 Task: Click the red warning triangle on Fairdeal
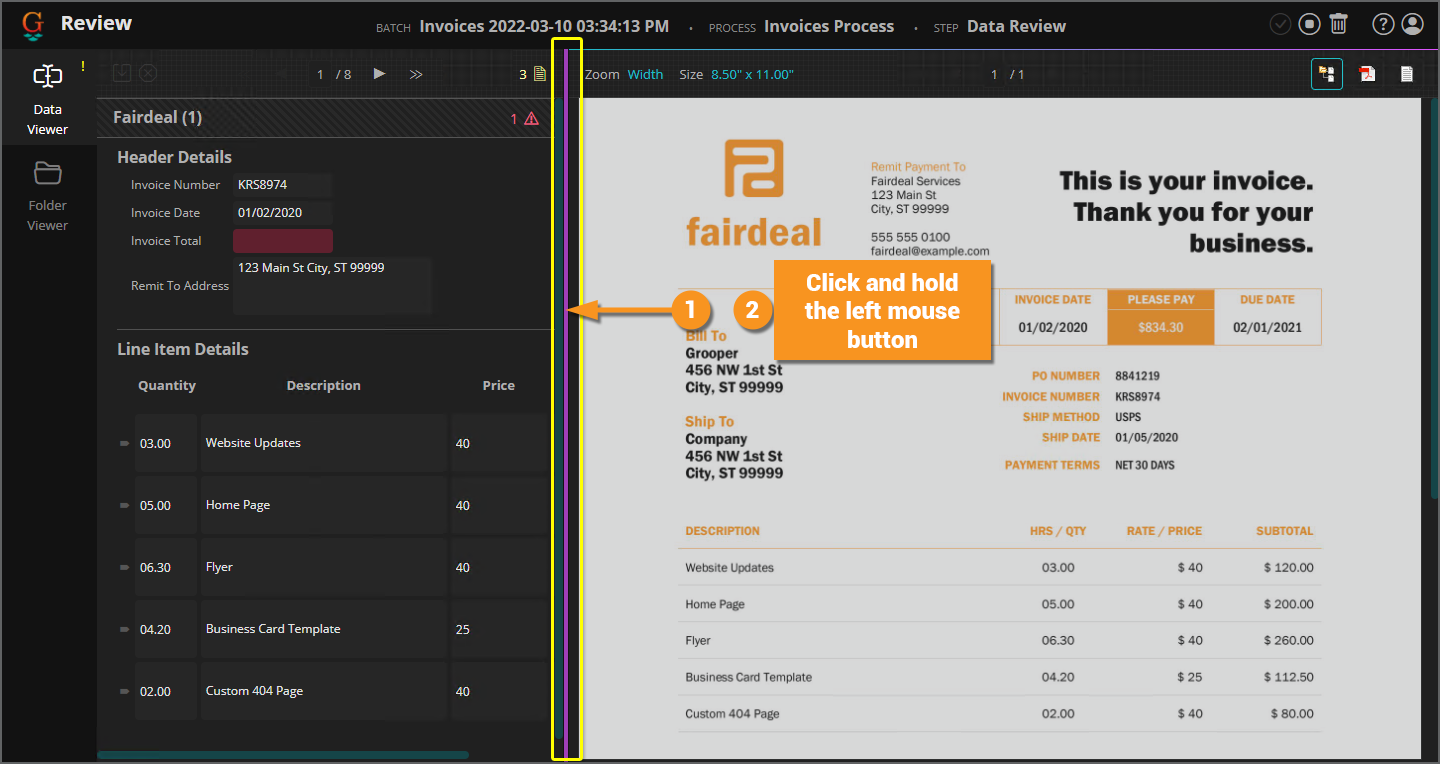pyautogui.click(x=531, y=118)
